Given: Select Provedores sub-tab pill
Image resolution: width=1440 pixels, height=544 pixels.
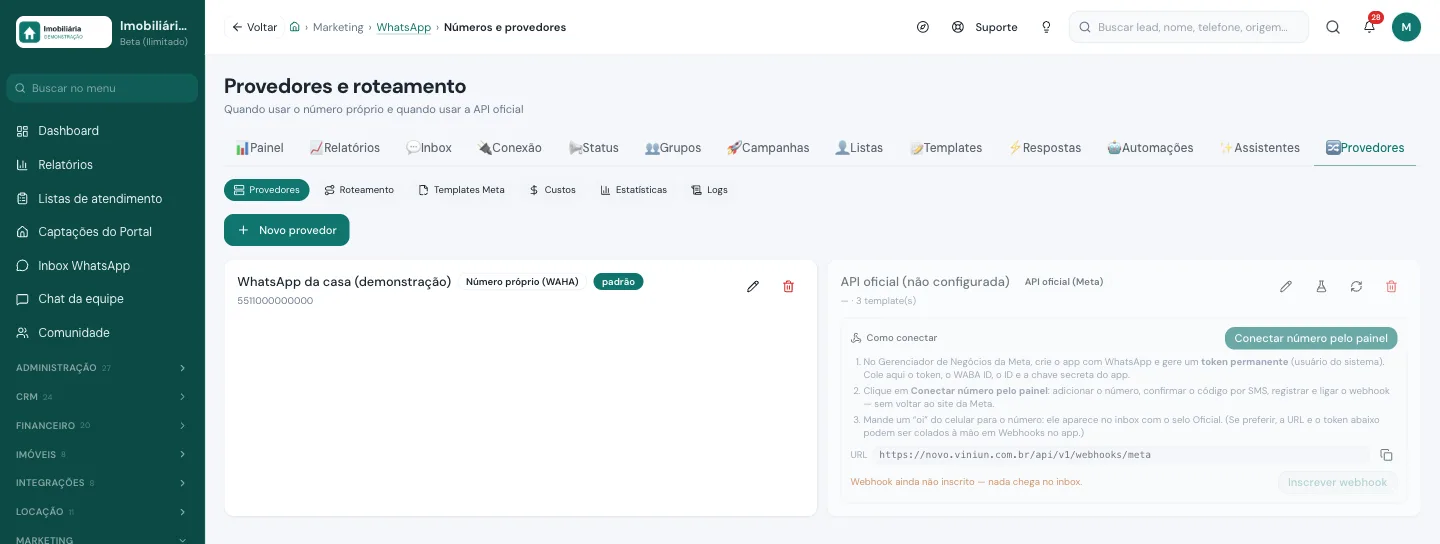Looking at the screenshot, I should [267, 190].
